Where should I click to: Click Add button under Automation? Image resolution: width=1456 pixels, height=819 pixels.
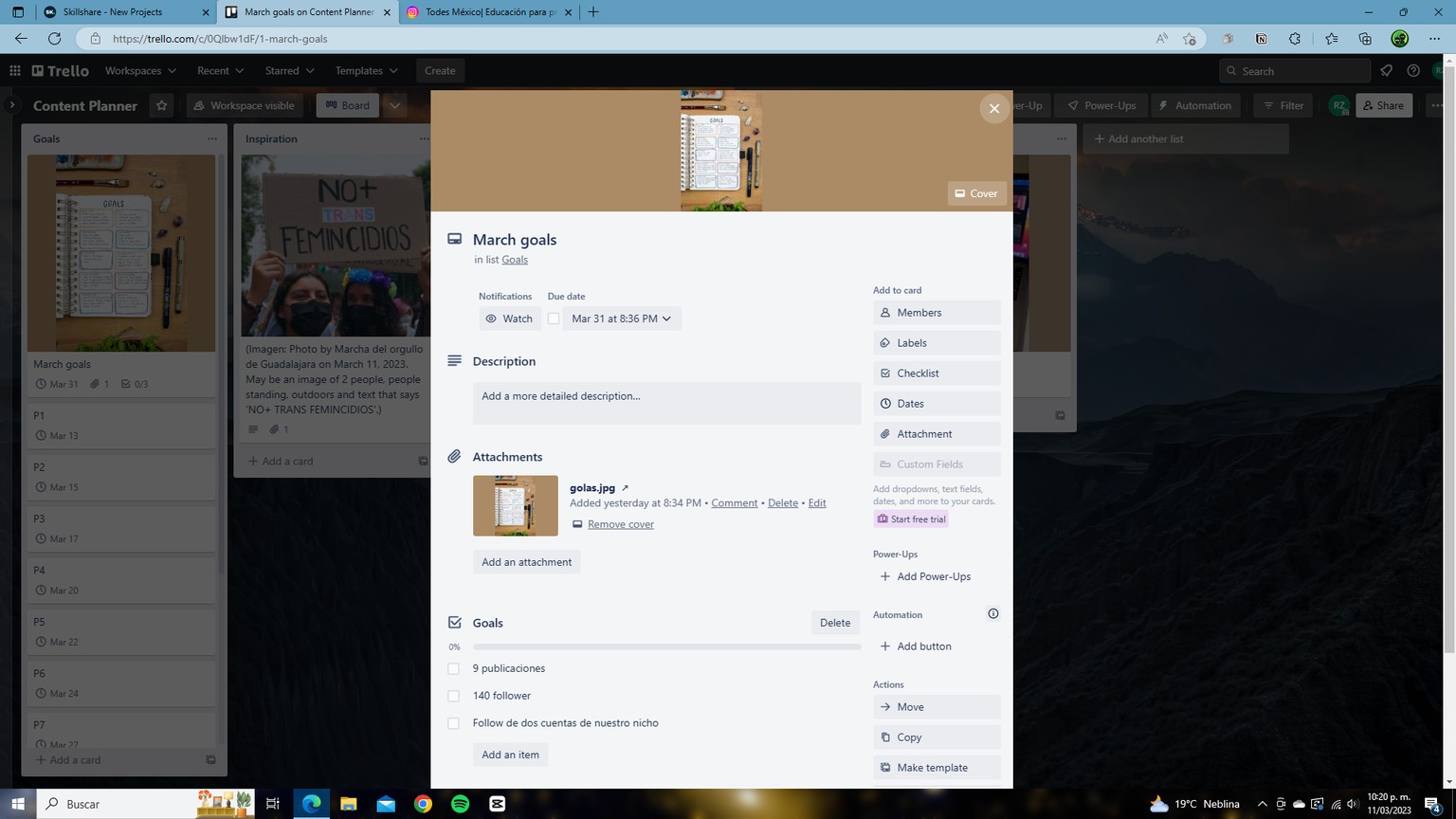click(937, 646)
